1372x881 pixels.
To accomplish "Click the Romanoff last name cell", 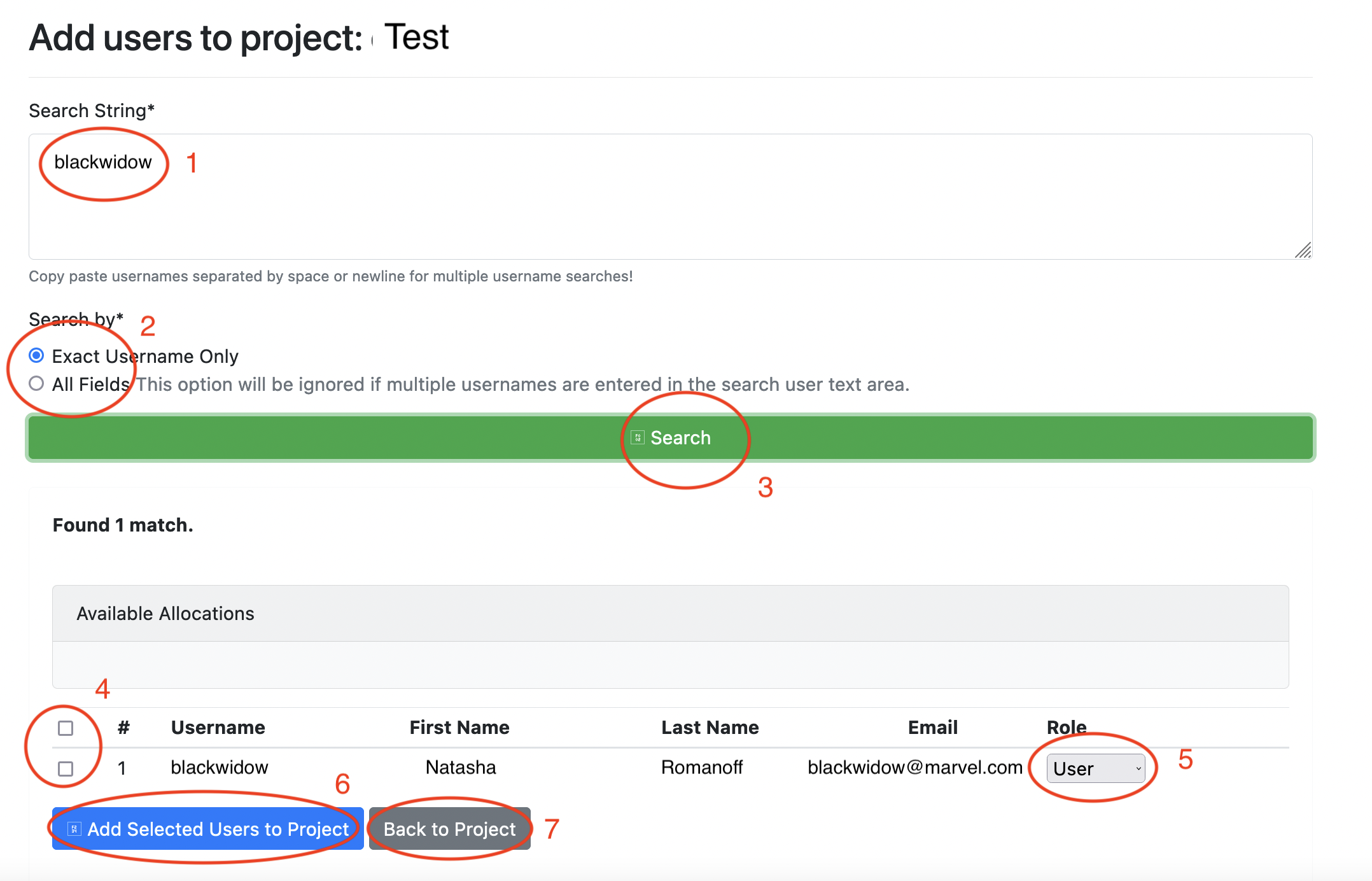I will tap(702, 768).
